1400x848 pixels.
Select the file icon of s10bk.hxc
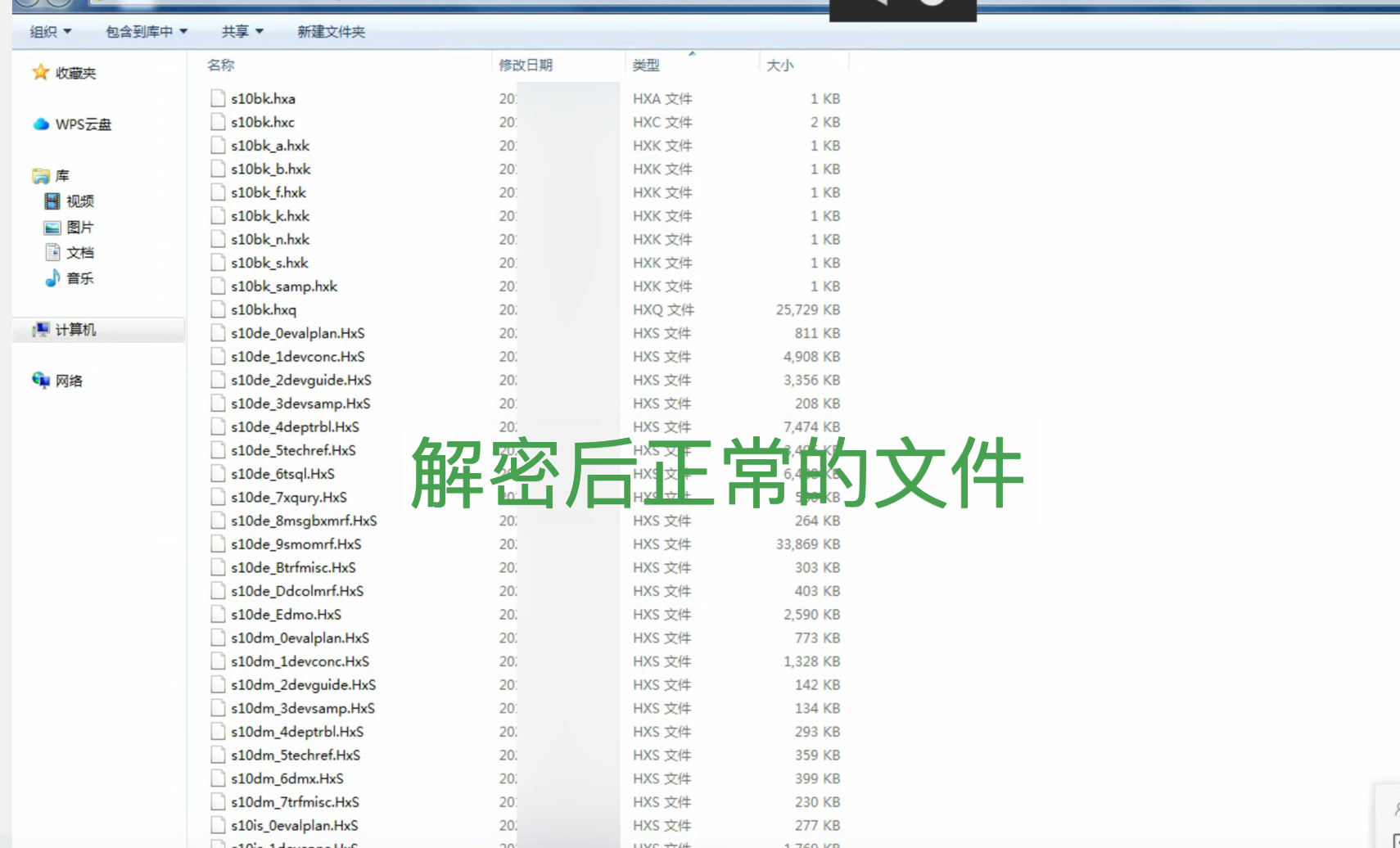tap(218, 122)
